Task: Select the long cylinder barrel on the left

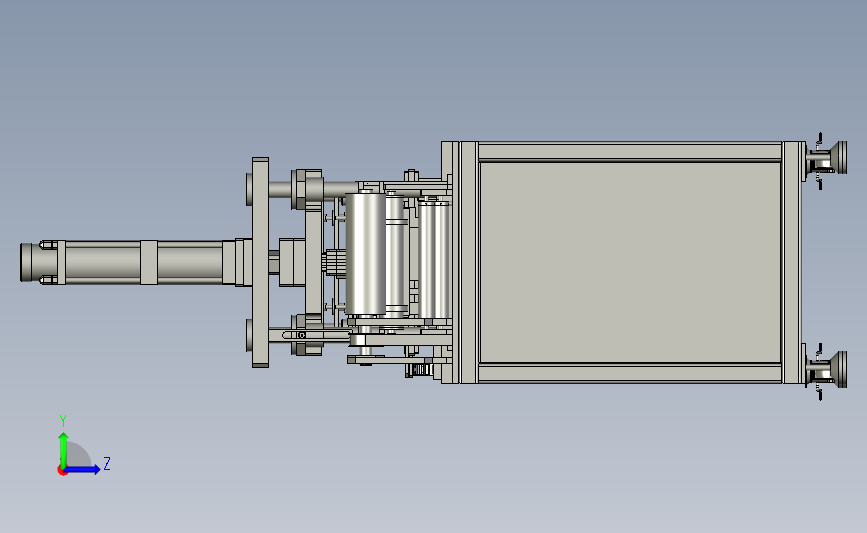Action: pos(144,263)
